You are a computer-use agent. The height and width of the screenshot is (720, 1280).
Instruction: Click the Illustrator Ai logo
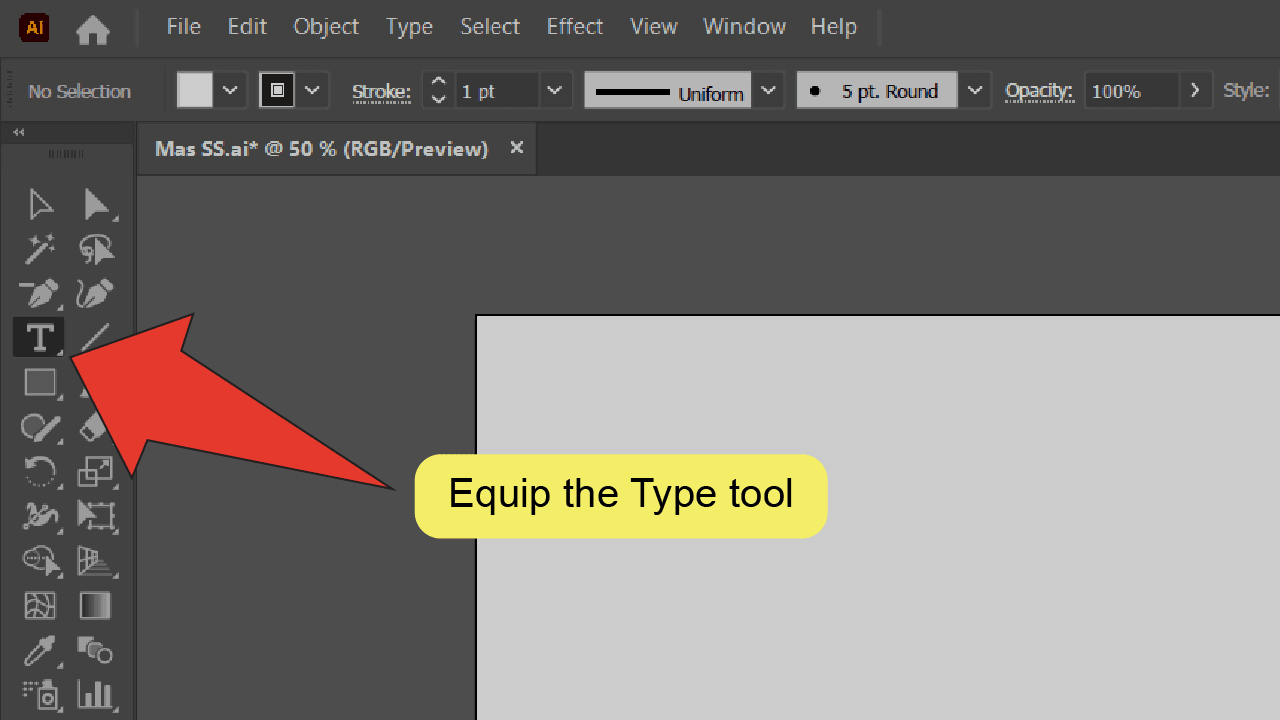coord(34,28)
